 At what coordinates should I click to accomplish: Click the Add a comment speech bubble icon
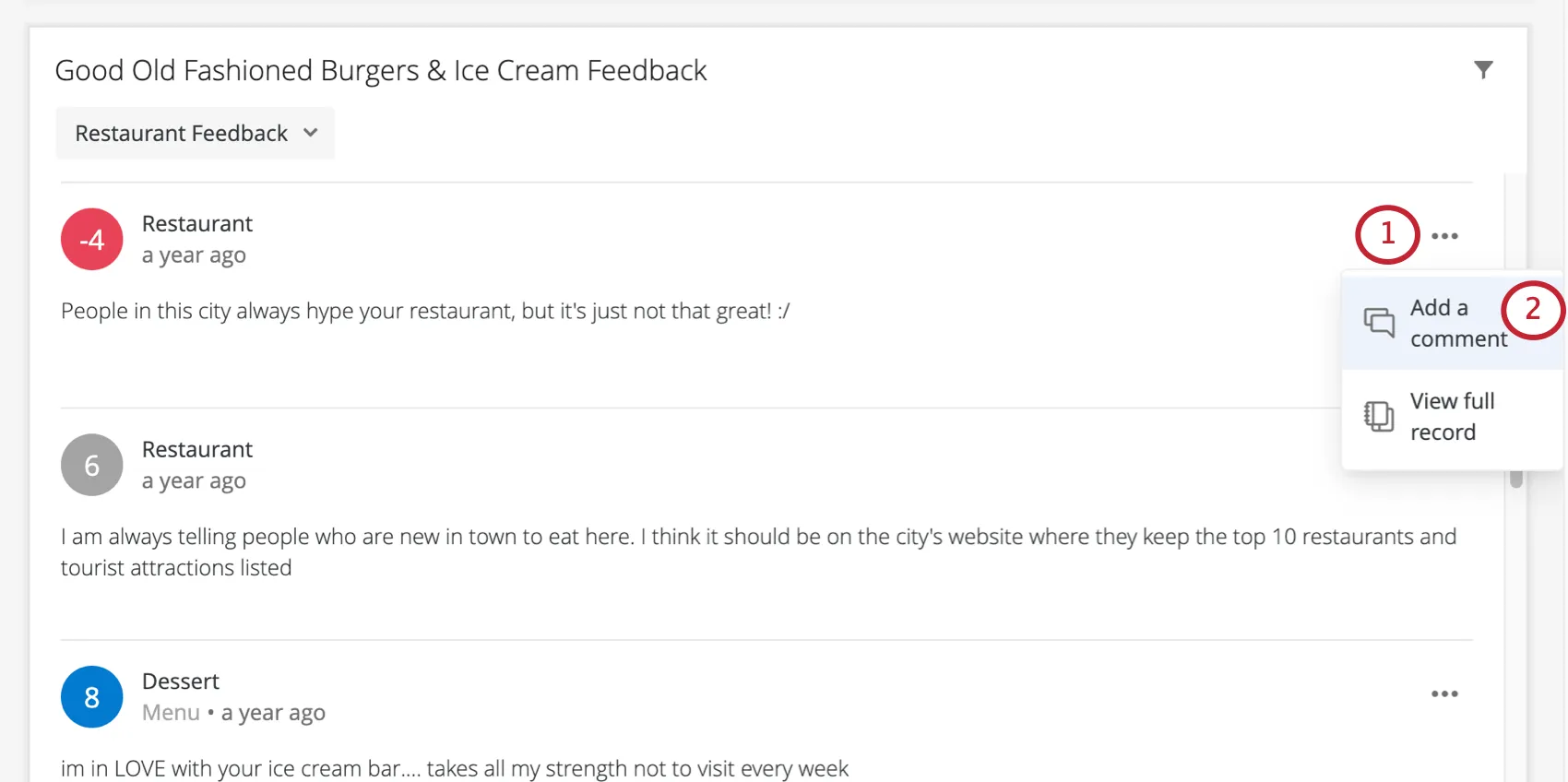1379,323
